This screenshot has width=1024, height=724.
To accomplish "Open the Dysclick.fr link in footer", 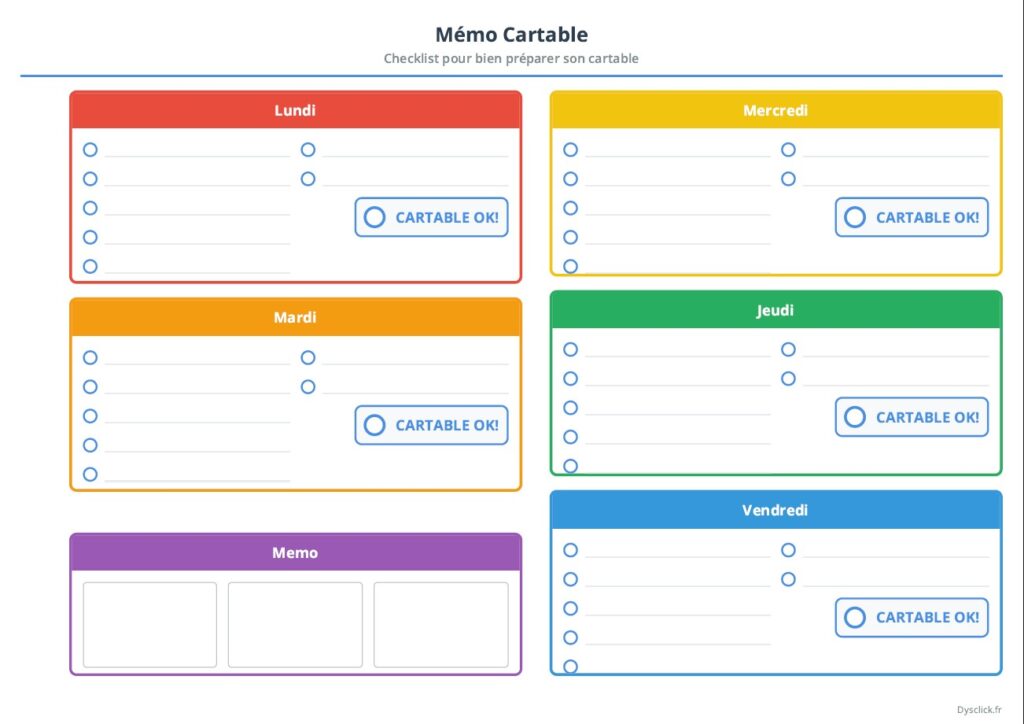I will coord(979,710).
